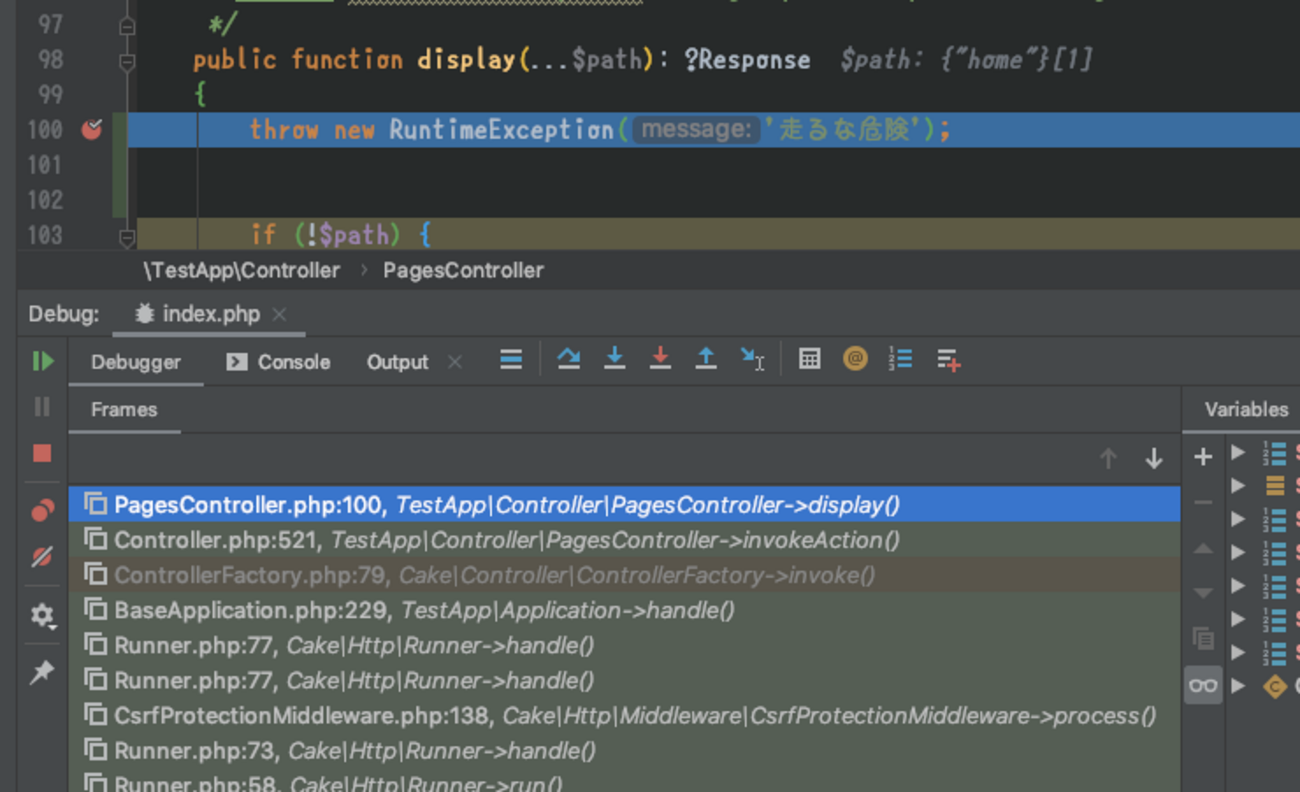Viewport: 1300px width, 792px height.
Task: Open View Breakpoints double red circle icon
Action: (42, 511)
